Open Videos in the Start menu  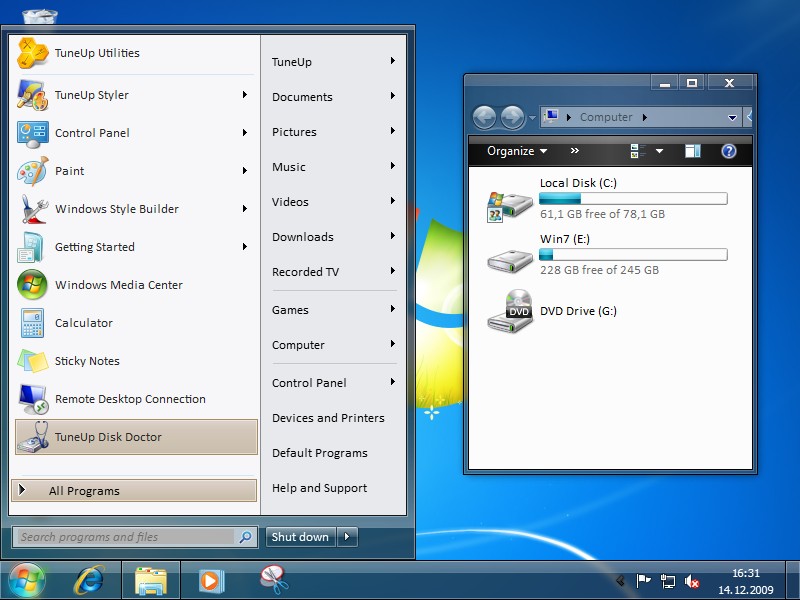(x=333, y=202)
